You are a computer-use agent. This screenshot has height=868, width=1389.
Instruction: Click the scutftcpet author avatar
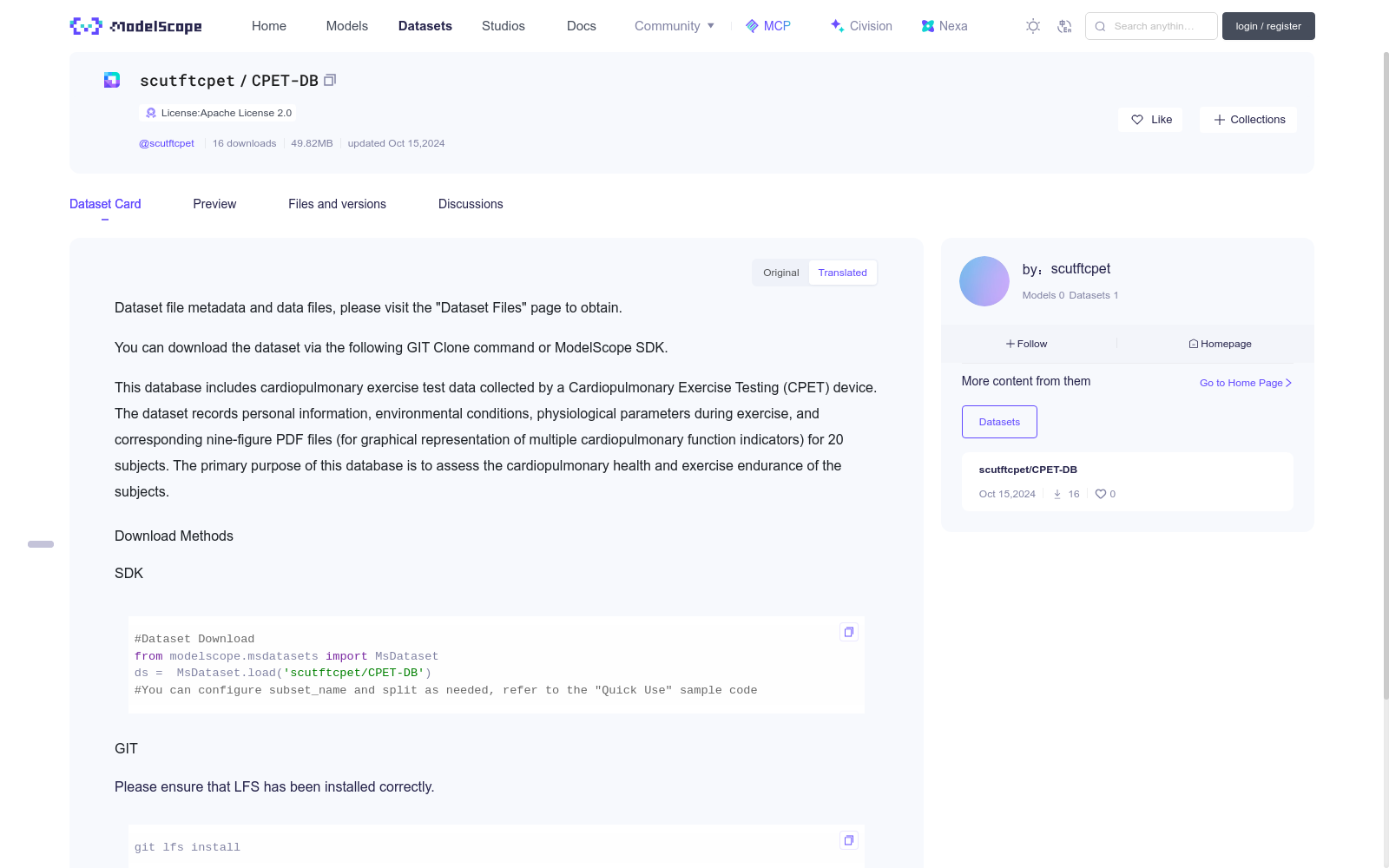point(984,281)
